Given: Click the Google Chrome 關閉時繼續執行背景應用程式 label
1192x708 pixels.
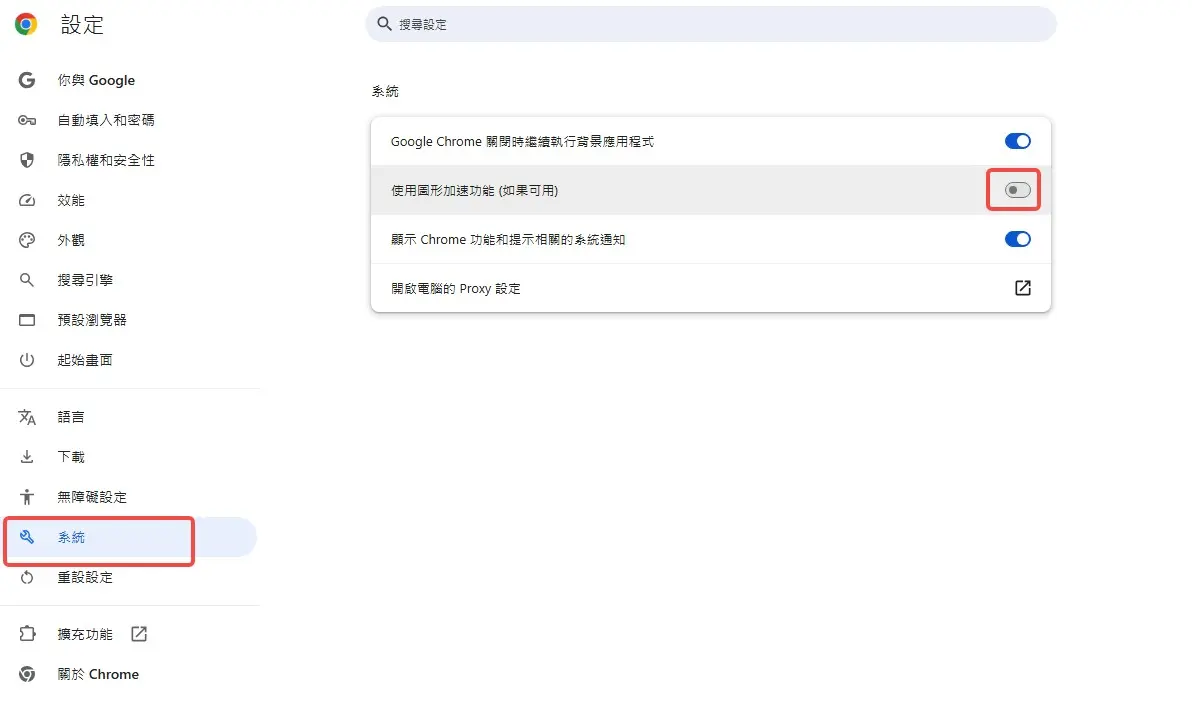Looking at the screenshot, I should point(522,141).
